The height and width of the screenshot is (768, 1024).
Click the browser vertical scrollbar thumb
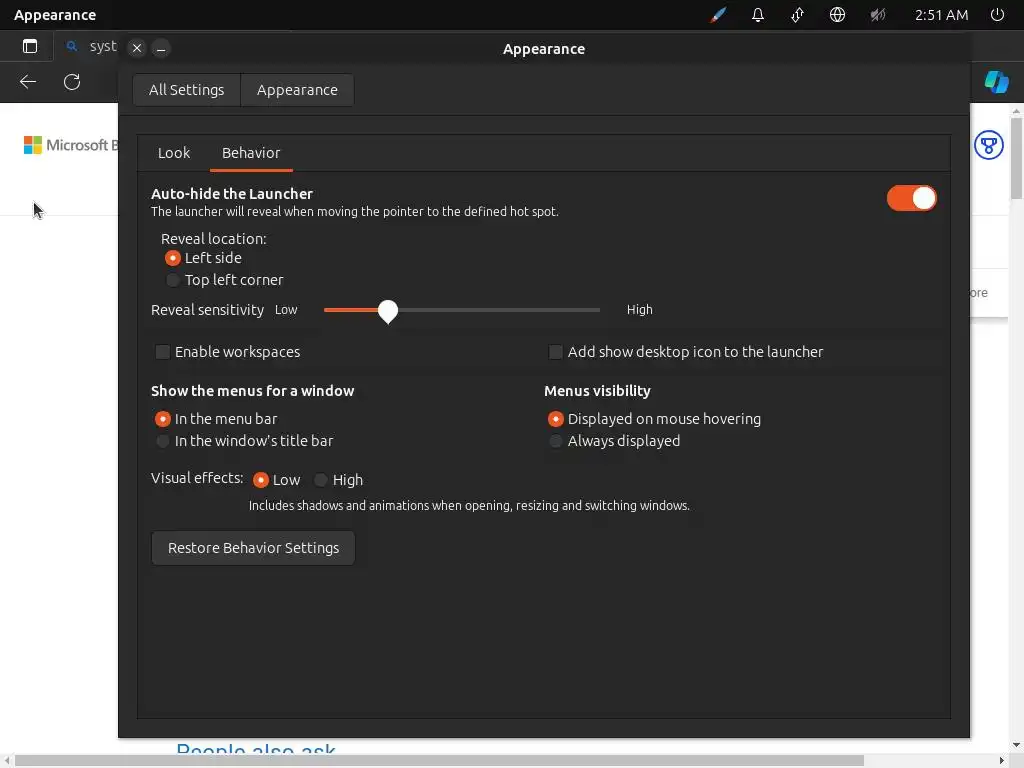(x=1016, y=159)
